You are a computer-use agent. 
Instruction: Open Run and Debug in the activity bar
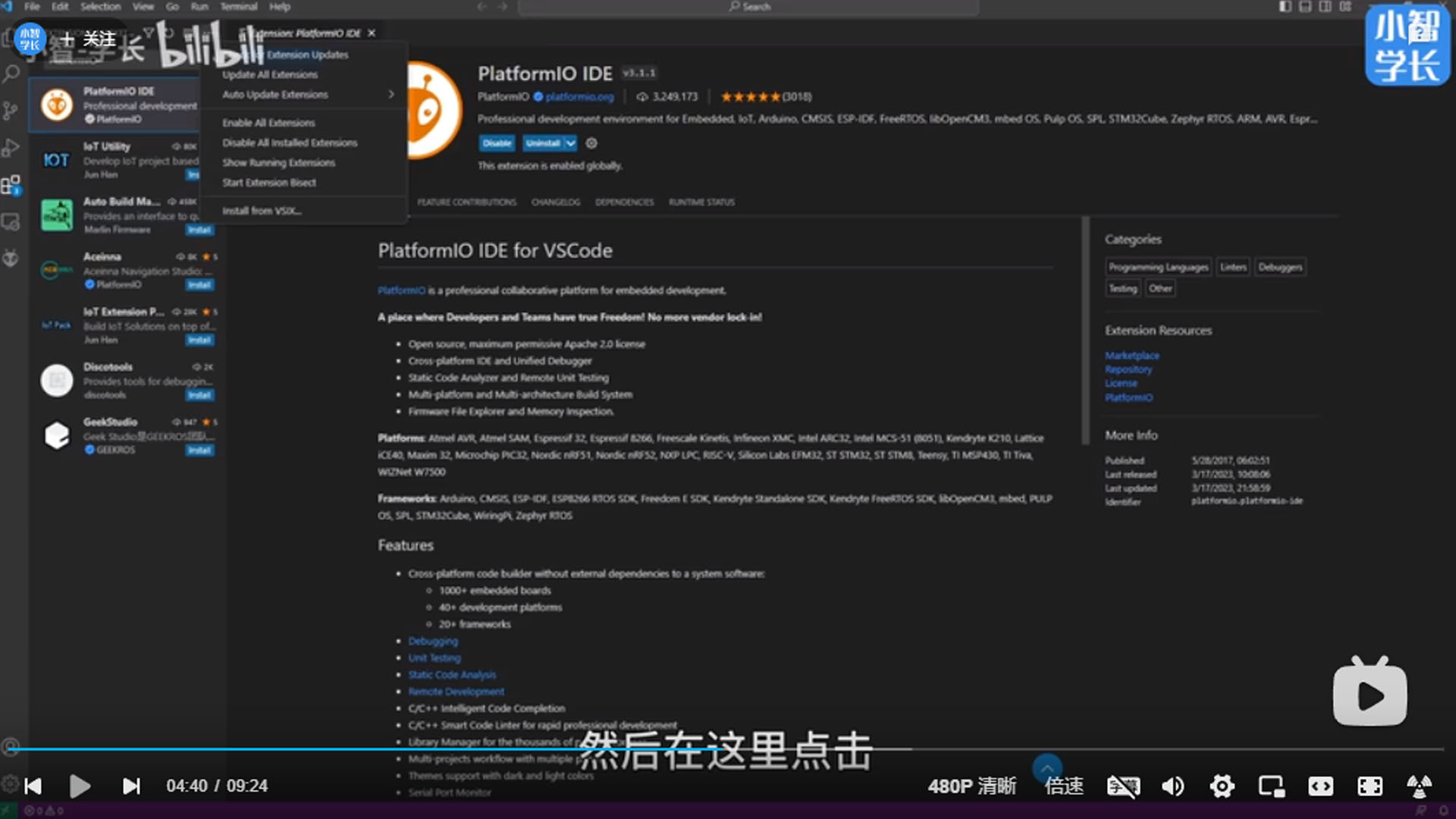11,147
